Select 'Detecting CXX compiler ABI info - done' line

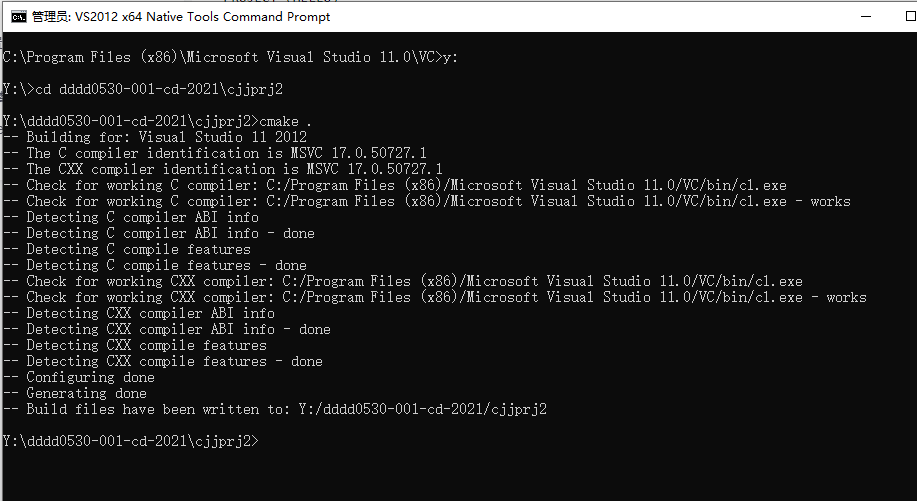tap(167, 330)
